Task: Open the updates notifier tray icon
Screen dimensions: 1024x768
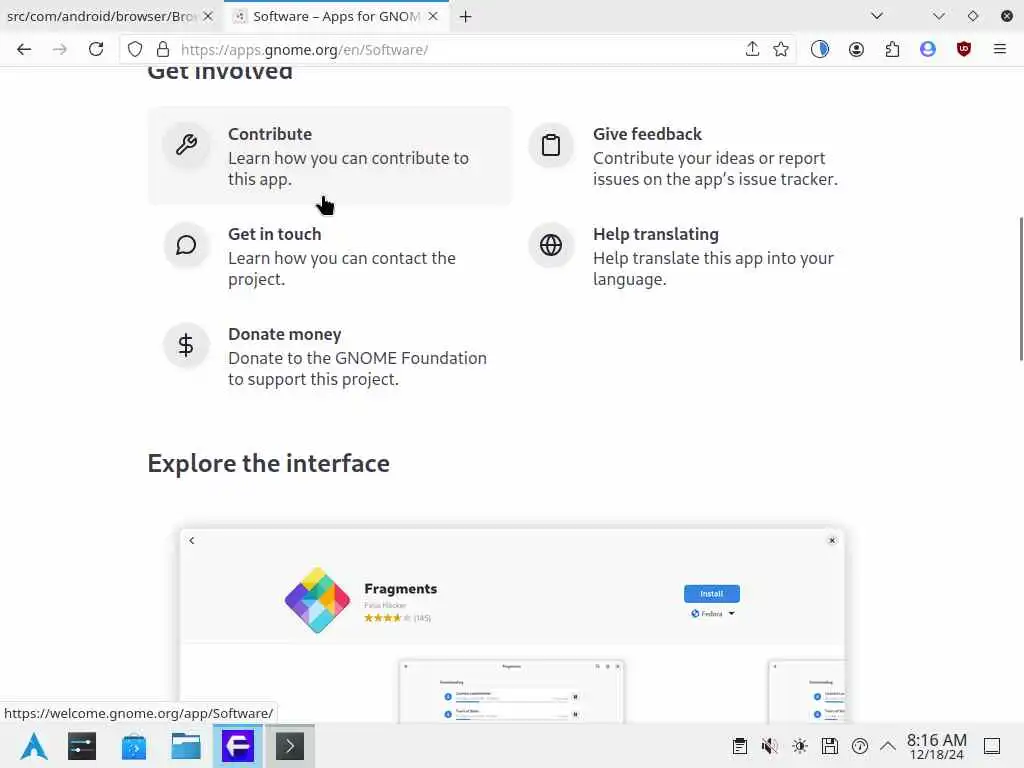Action: [860, 746]
